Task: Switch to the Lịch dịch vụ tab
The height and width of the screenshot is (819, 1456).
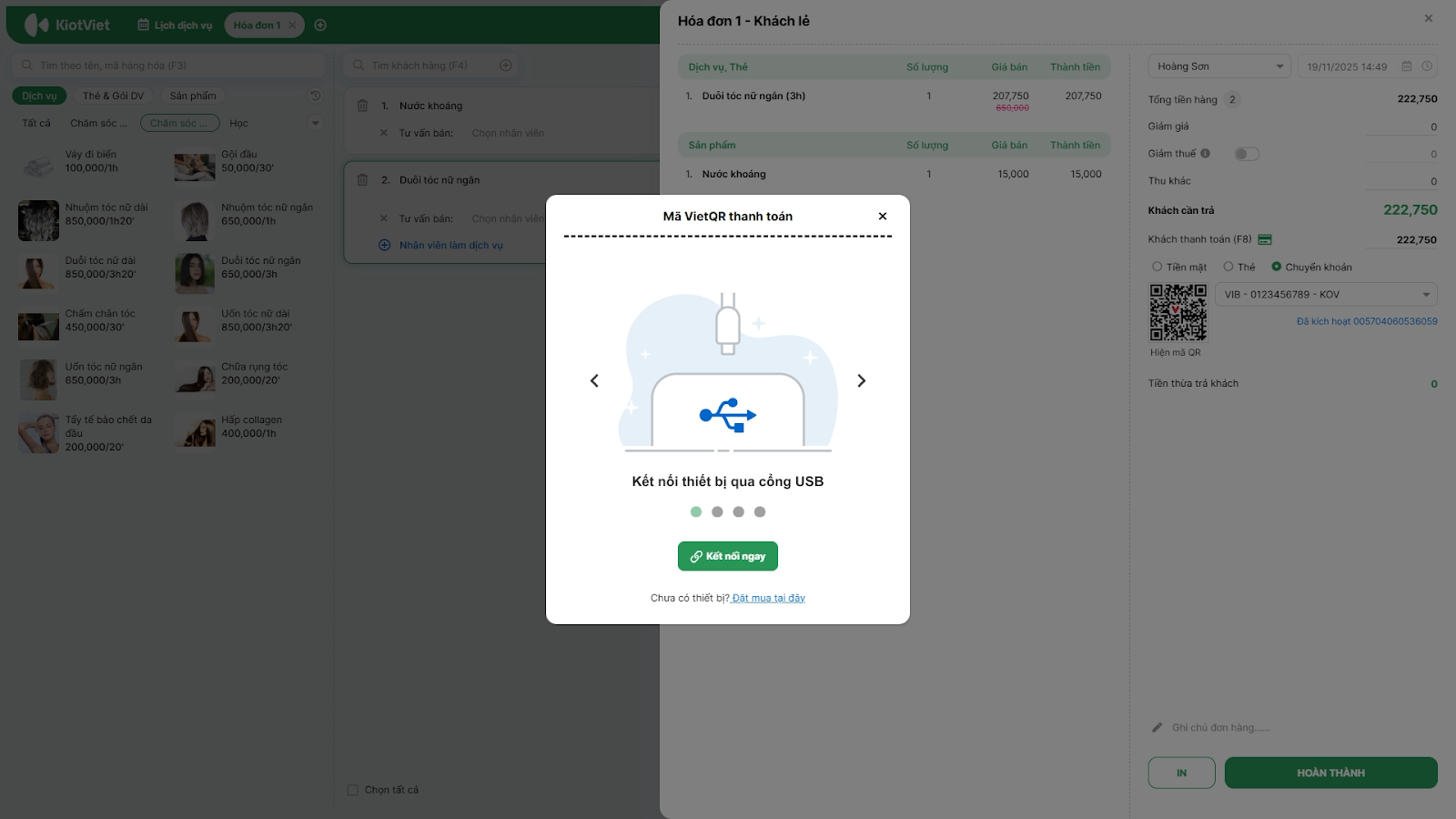Action: coord(175,25)
